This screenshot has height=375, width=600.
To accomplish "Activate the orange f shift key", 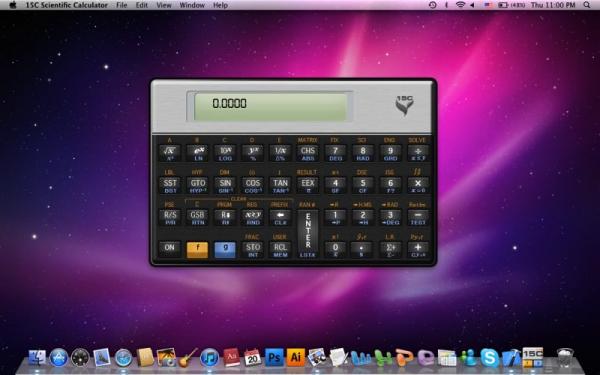I will click(197, 249).
